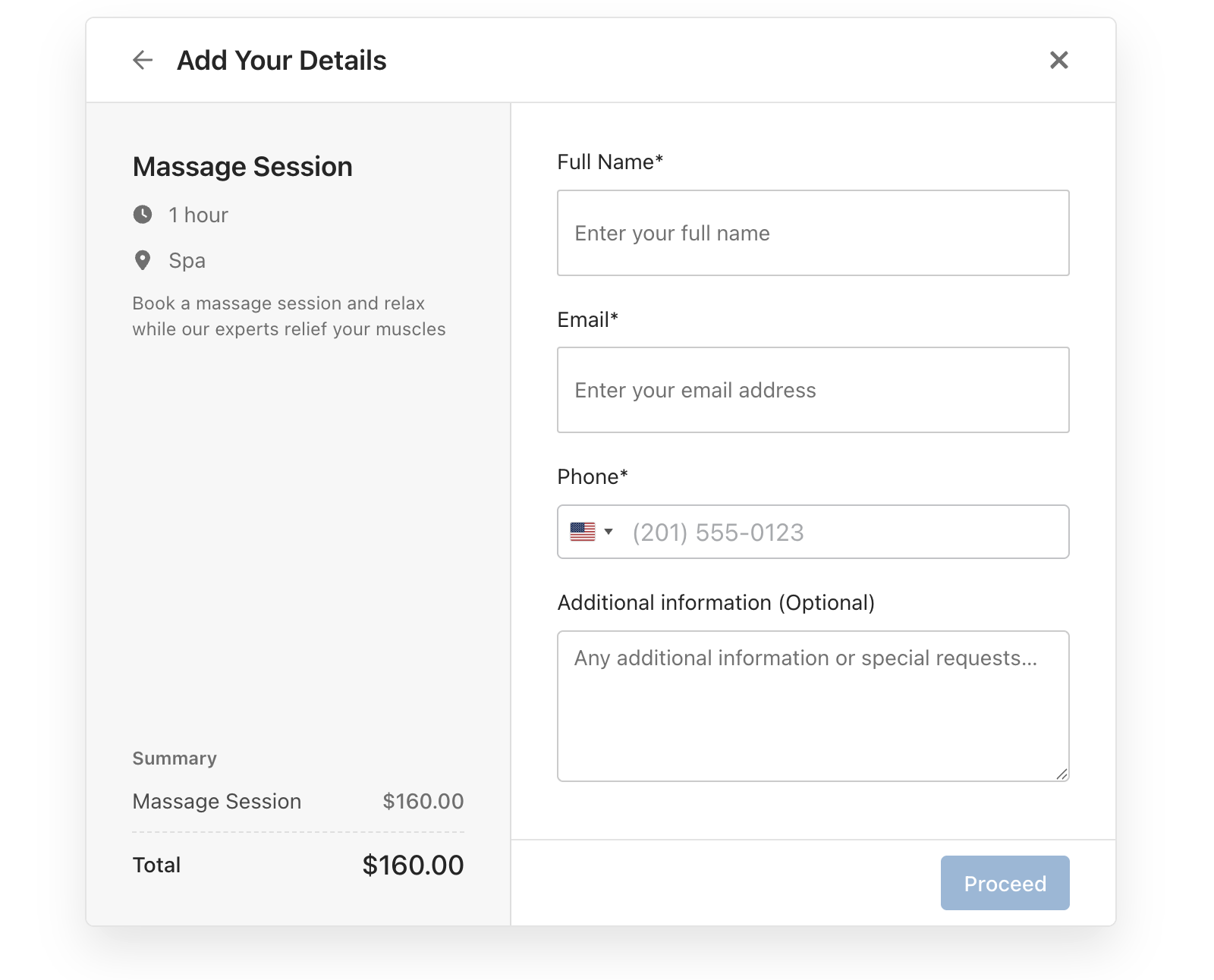Expand the phone country code dropdown arrow
1214x980 pixels.
click(609, 532)
